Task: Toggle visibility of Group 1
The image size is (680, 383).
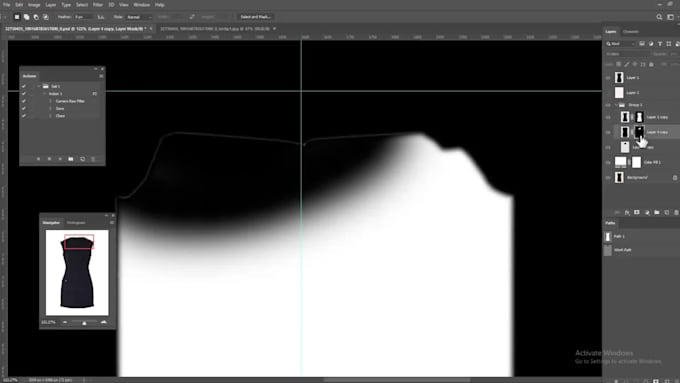Action: (608, 105)
